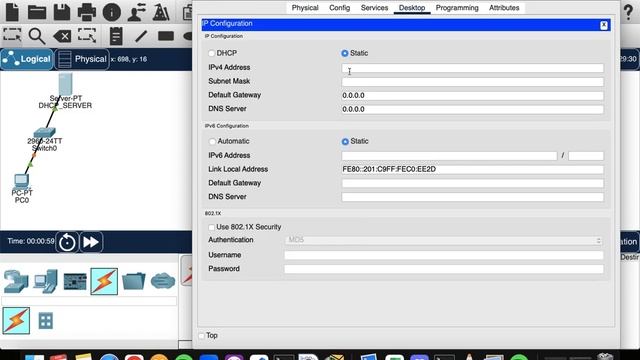Click the IPv6 DNS Server field
This screenshot has width=640, height=360.
coord(472,197)
